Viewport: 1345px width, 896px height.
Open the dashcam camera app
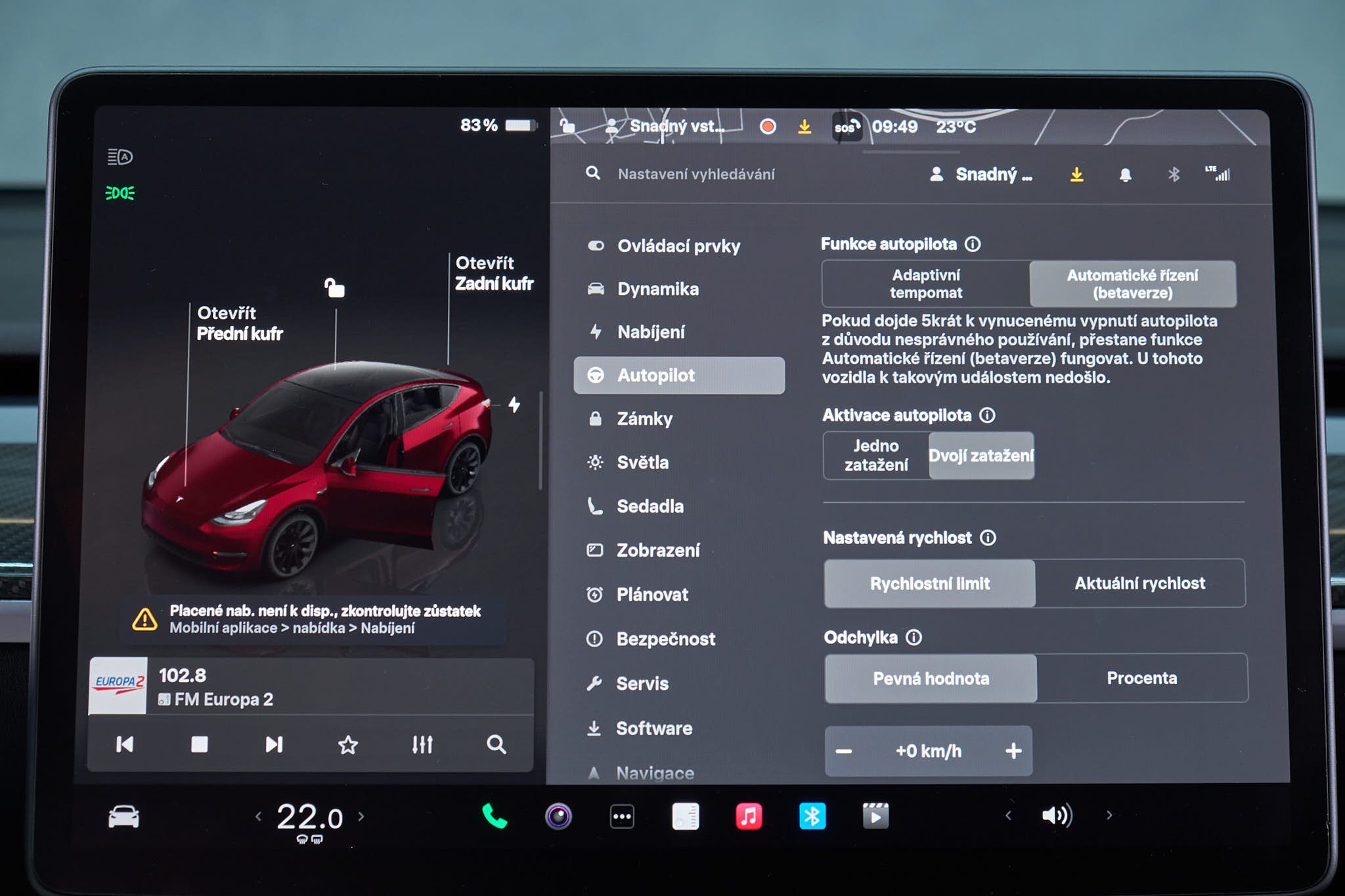coord(558,817)
